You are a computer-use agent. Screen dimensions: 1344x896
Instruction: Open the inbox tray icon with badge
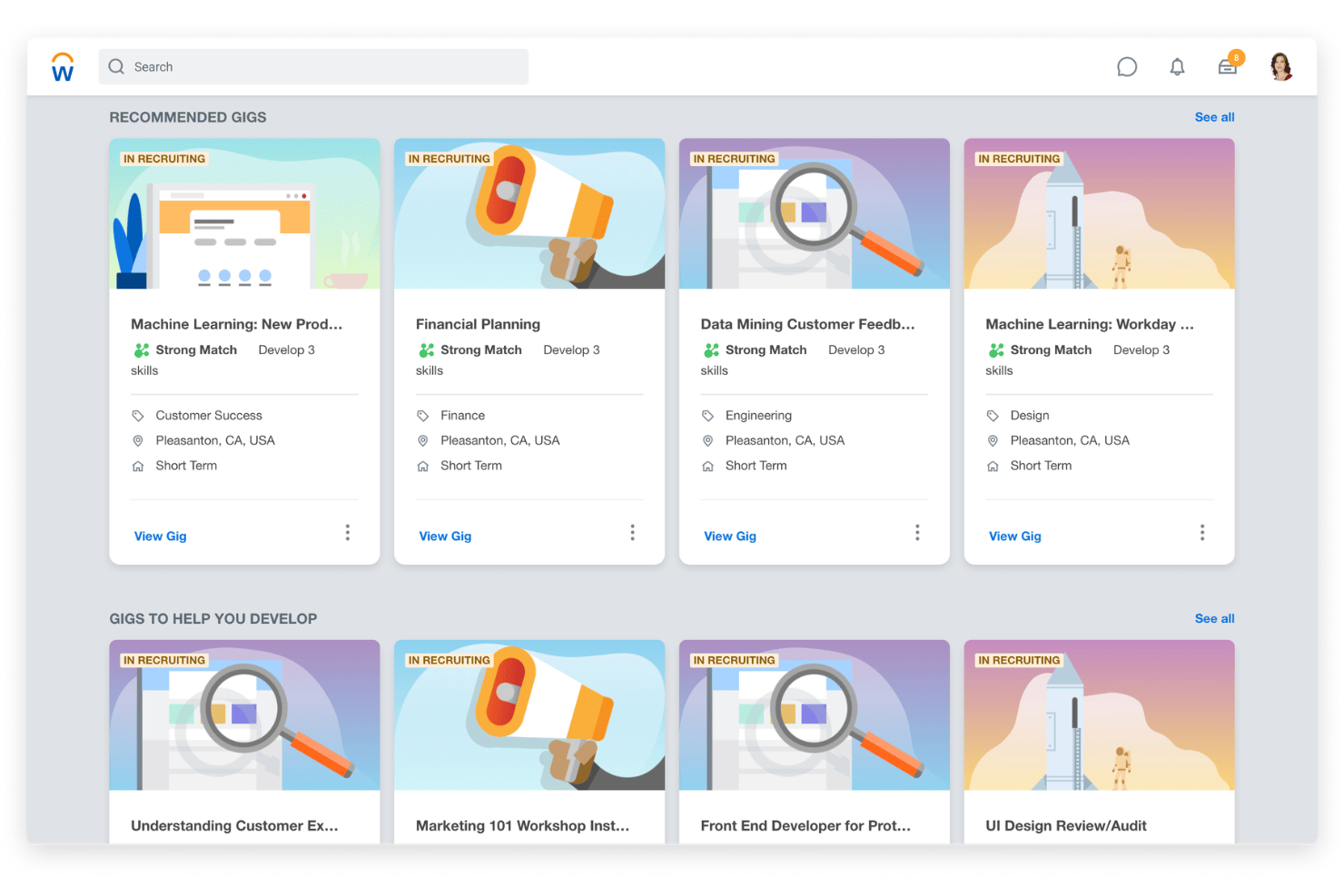coord(1229,64)
